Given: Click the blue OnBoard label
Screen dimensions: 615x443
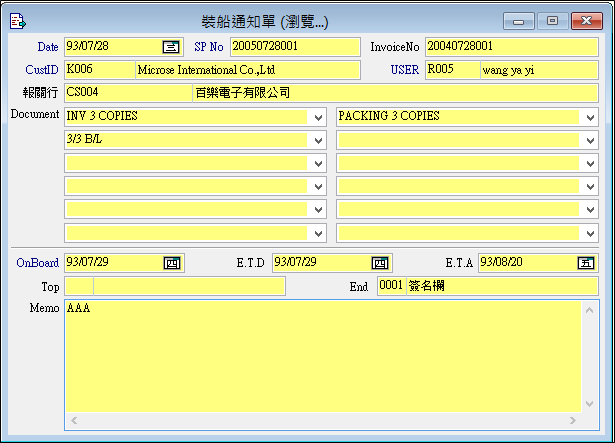Looking at the screenshot, I should 37,263.
